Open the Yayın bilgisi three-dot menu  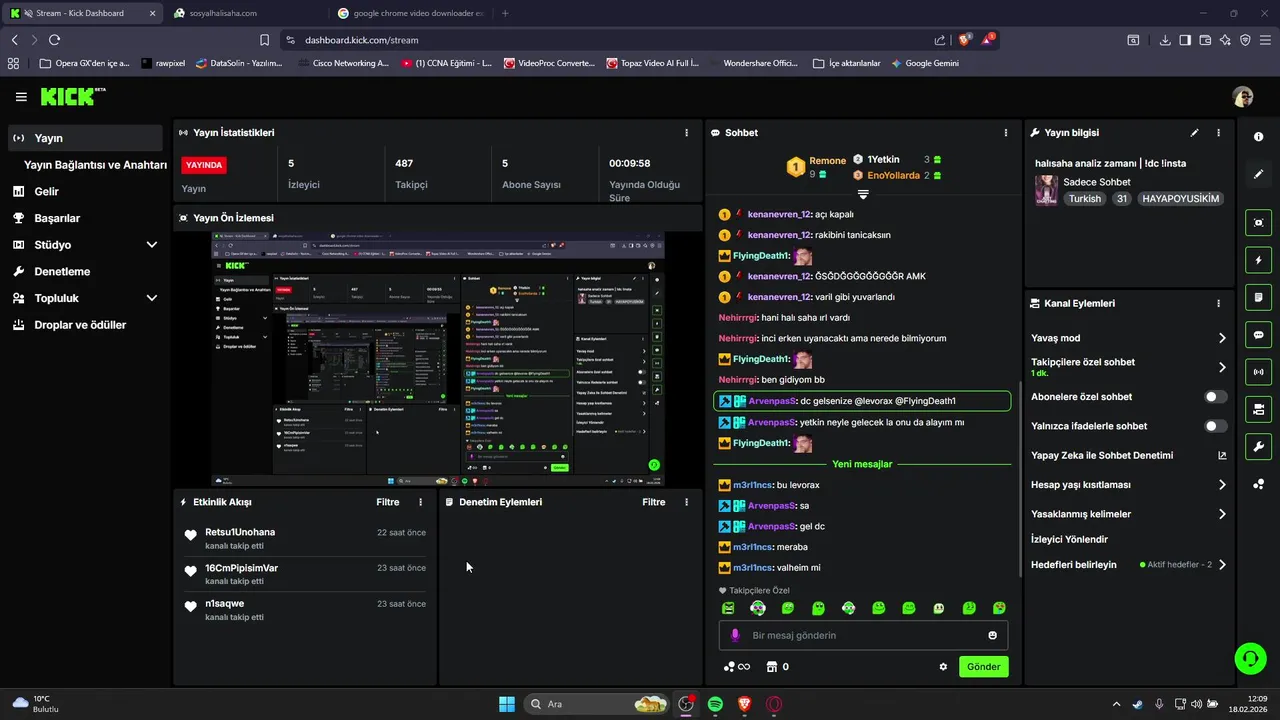[x=1218, y=132]
